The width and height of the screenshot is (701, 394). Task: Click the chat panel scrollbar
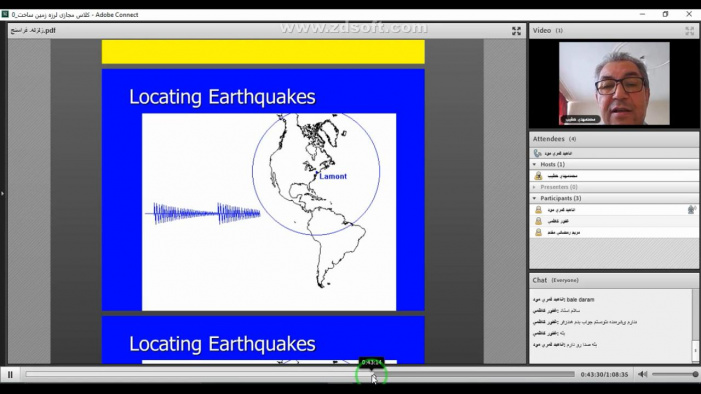695,326
